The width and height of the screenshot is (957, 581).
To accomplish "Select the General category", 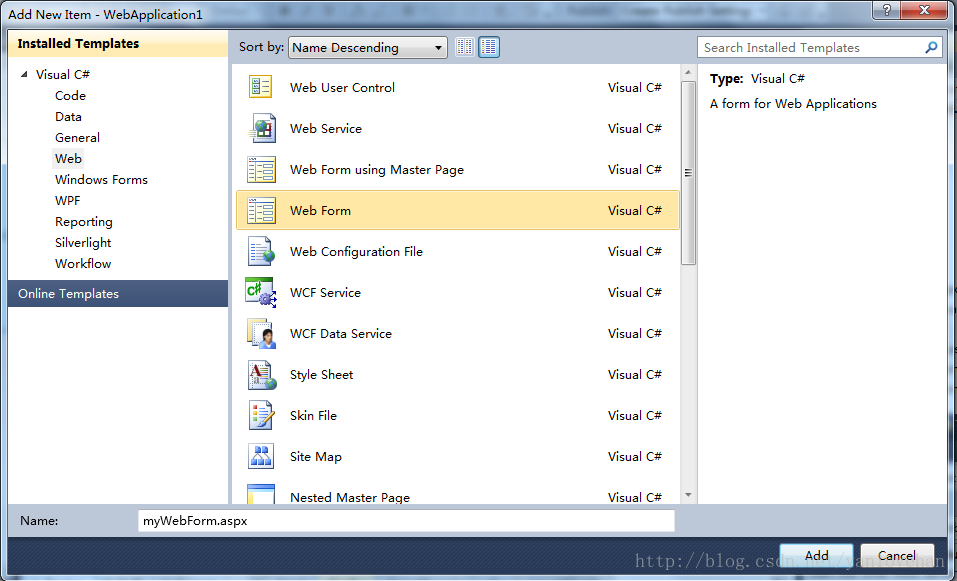I will 78,137.
